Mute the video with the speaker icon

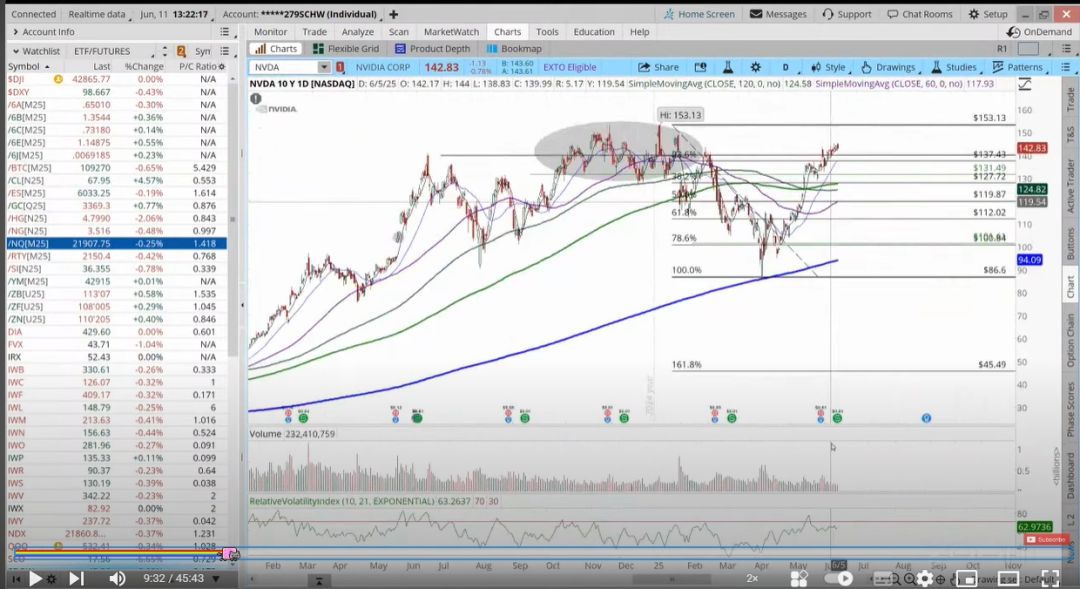click(118, 579)
